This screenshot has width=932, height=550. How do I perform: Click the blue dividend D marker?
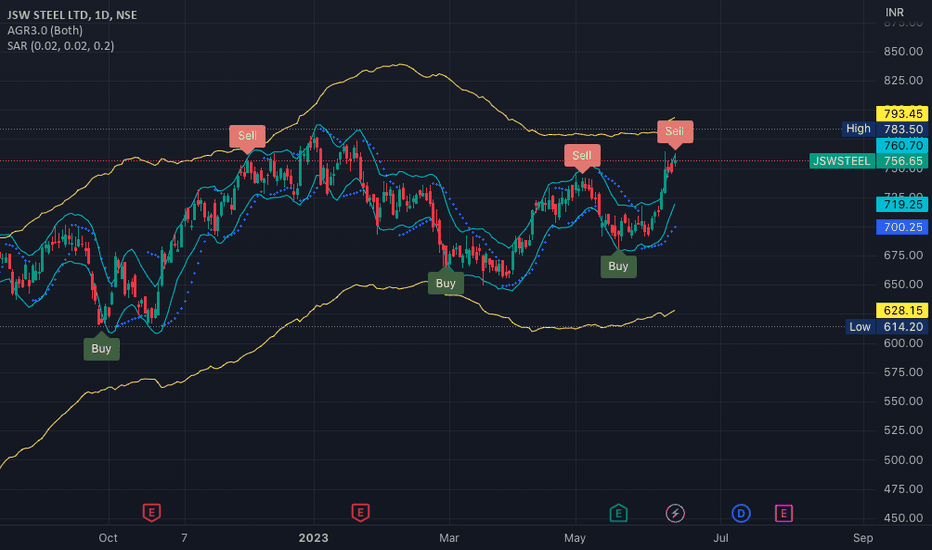(741, 513)
